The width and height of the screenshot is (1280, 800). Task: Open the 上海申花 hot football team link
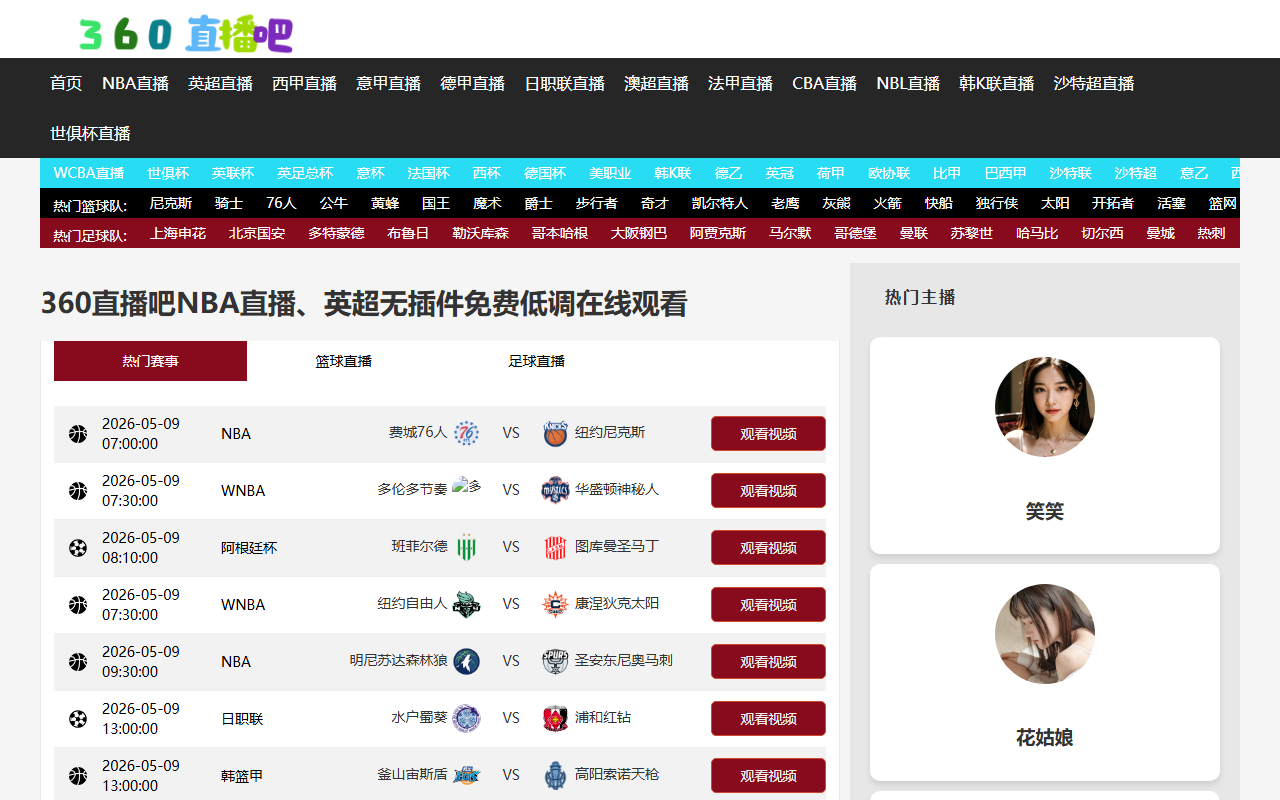178,233
